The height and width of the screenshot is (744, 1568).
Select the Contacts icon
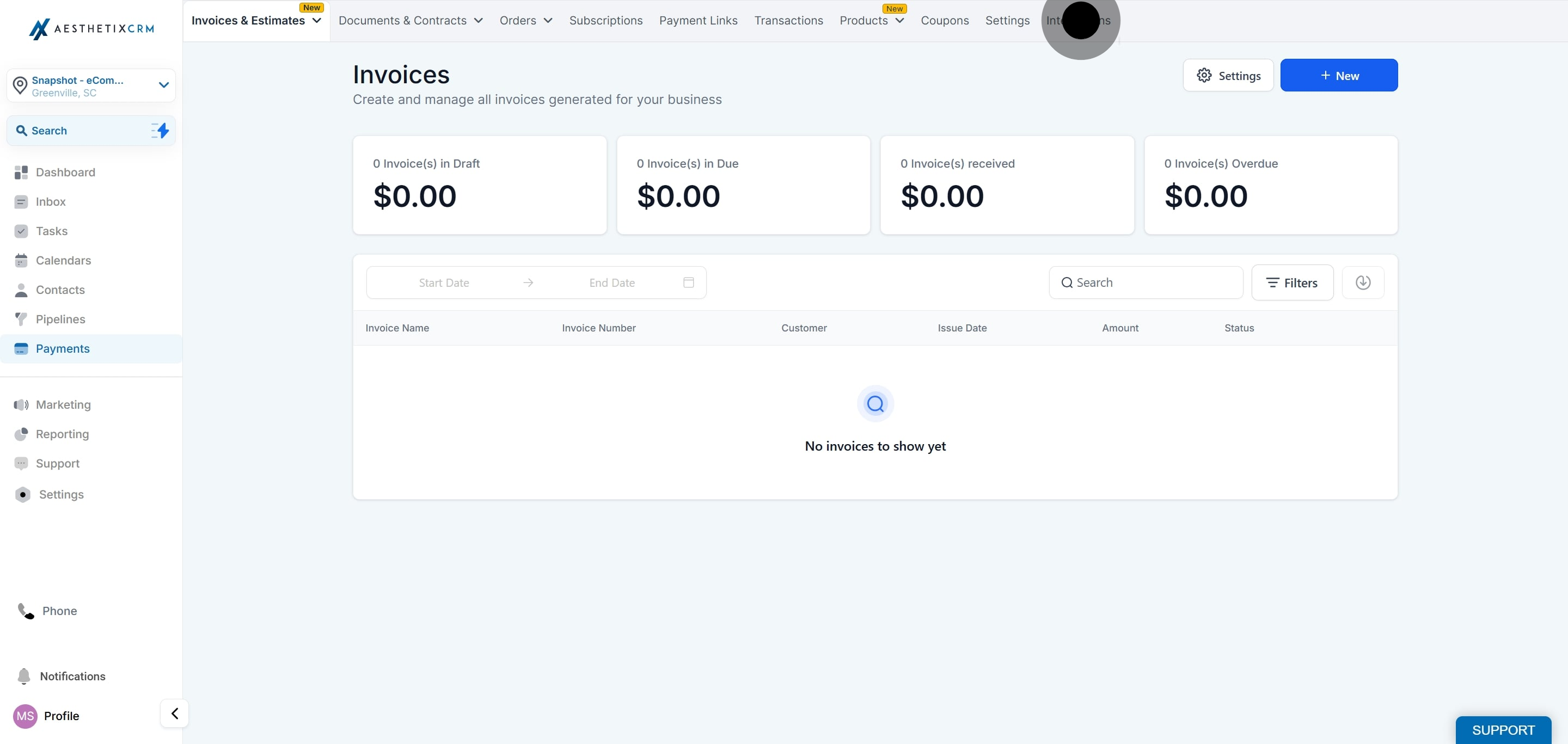60,290
